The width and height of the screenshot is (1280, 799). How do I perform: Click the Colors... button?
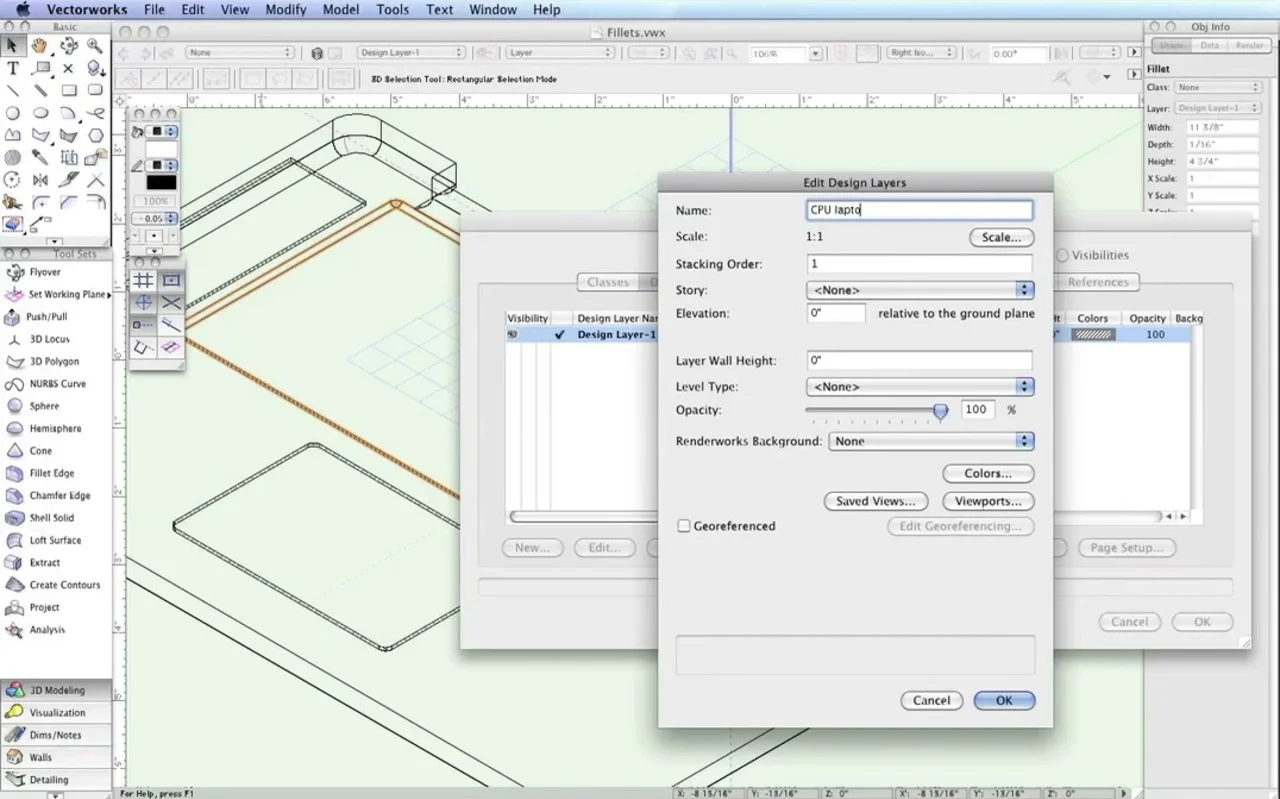(x=988, y=473)
